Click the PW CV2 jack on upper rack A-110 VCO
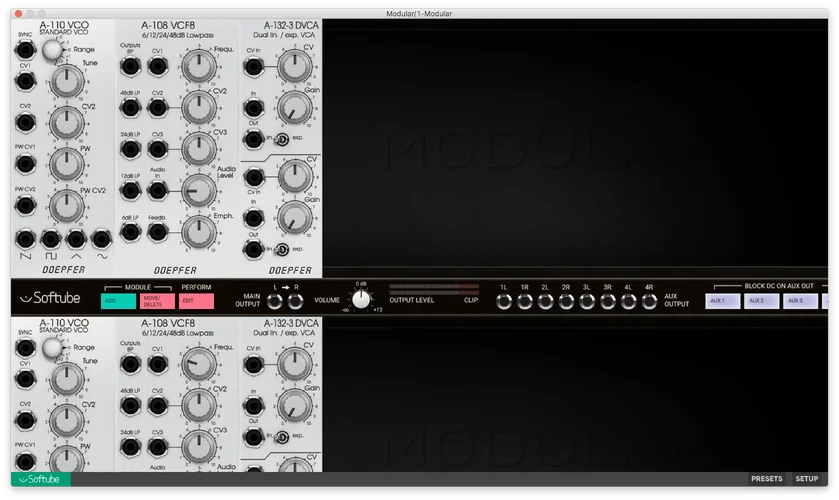839x500 pixels. tap(25, 206)
